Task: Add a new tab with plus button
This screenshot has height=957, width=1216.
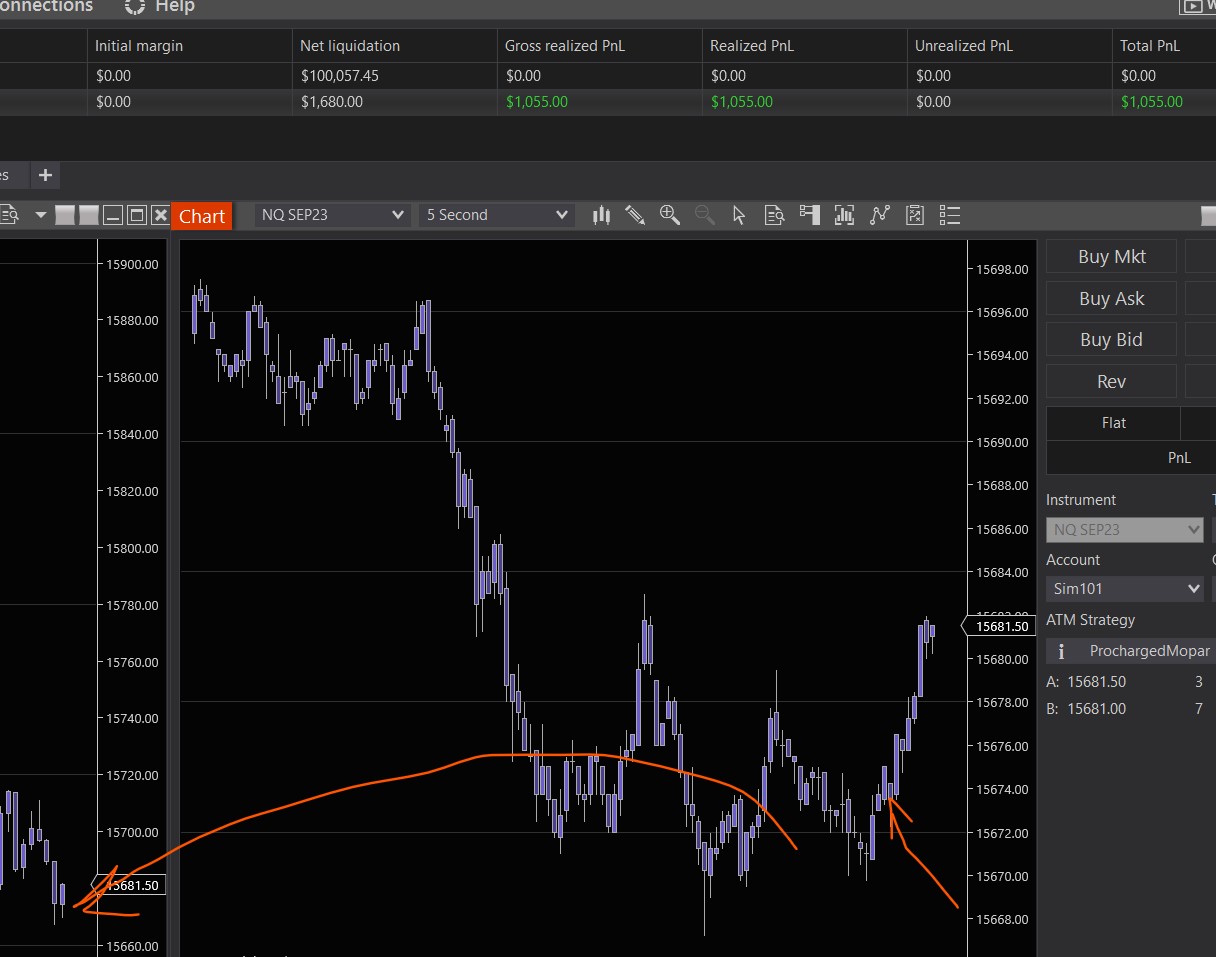Action: tap(45, 175)
